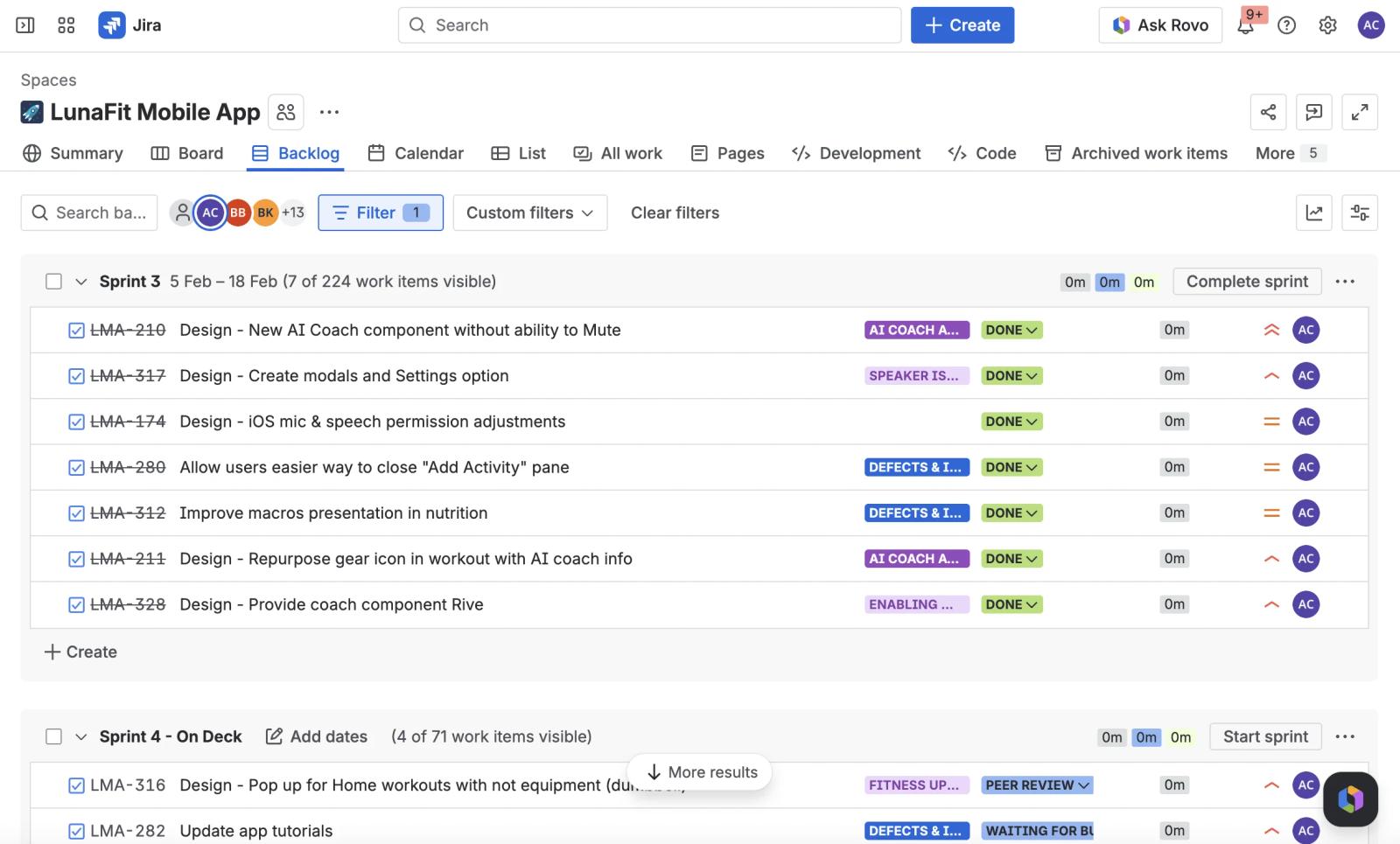
Task: Click Start sprint button
Action: [1265, 736]
